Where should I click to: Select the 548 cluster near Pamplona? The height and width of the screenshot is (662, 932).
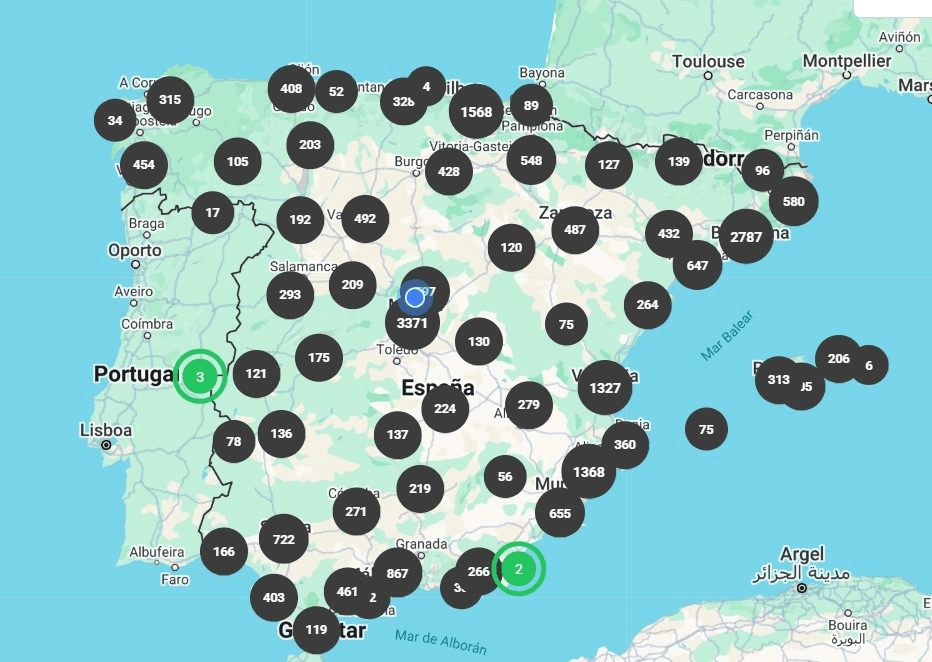pyautogui.click(x=531, y=160)
